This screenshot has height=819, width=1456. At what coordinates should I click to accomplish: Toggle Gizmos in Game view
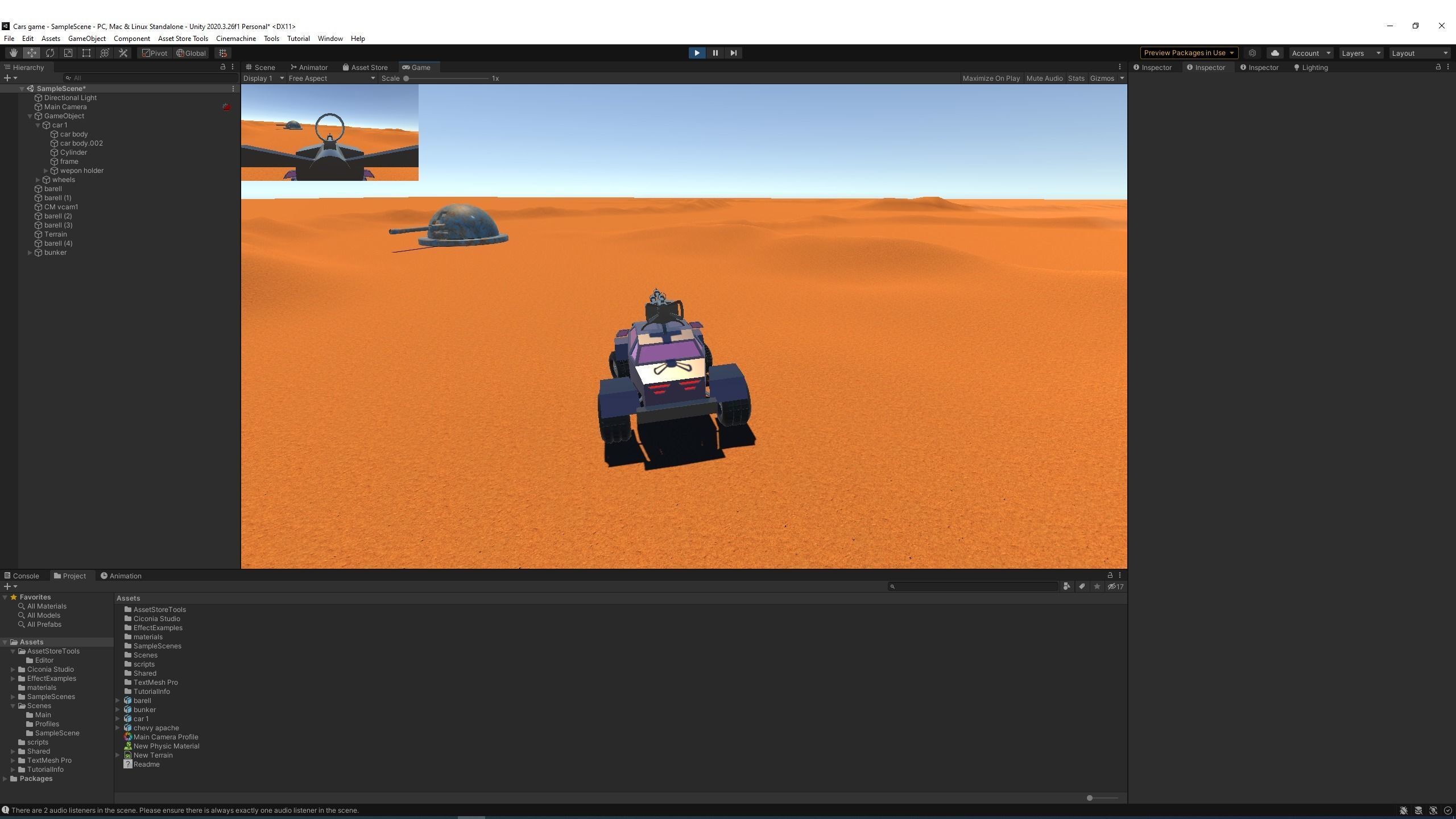point(1102,78)
